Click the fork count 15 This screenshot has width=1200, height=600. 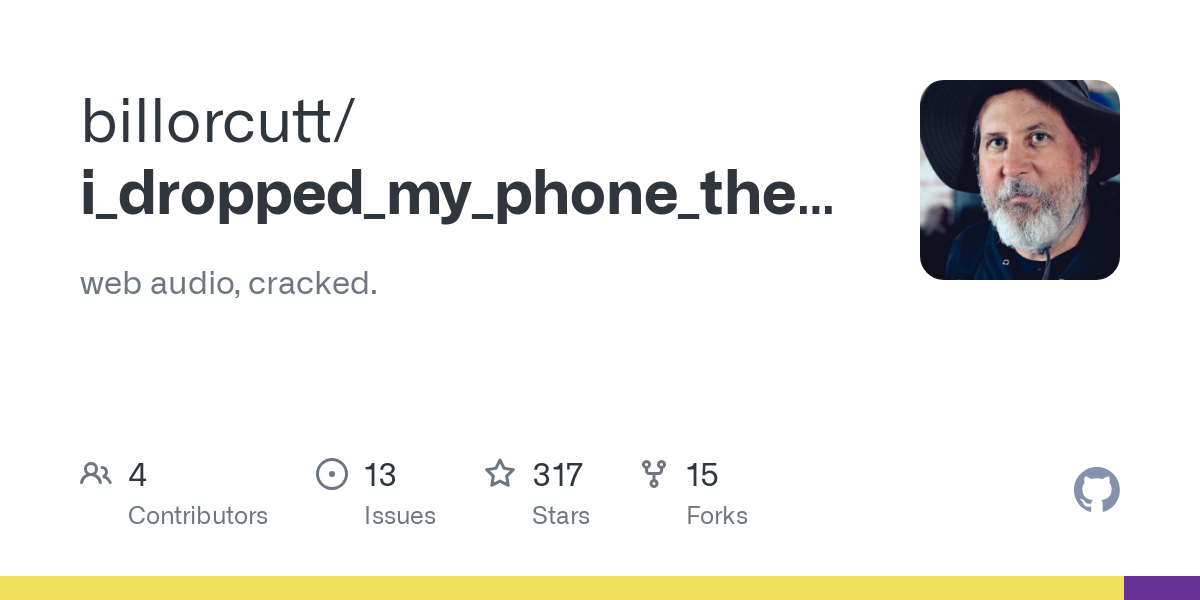[x=702, y=475]
